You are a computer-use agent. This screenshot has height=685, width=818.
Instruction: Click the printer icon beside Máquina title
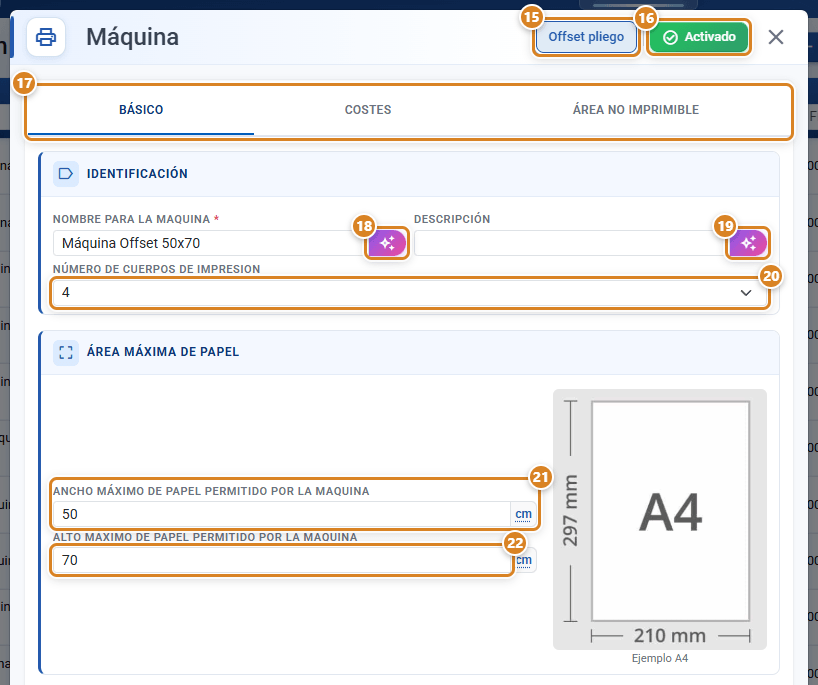(46, 37)
